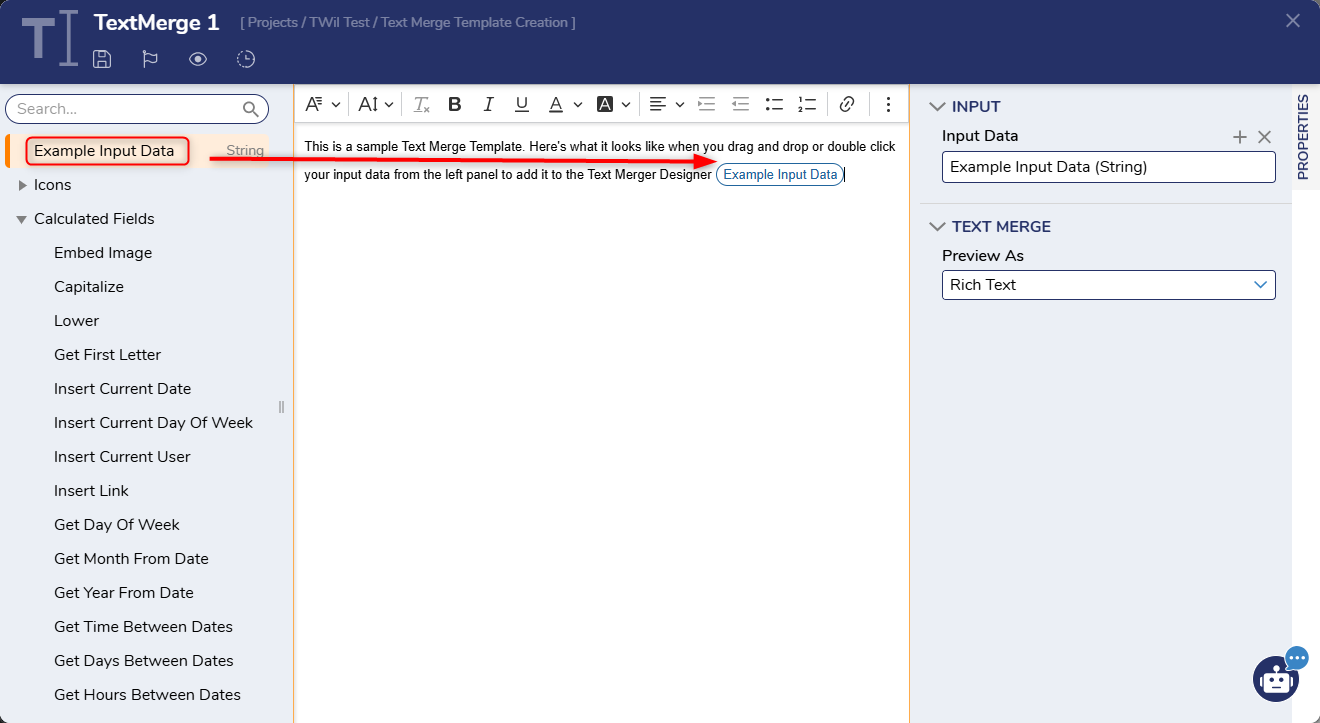Click the numbered list icon

[806, 104]
